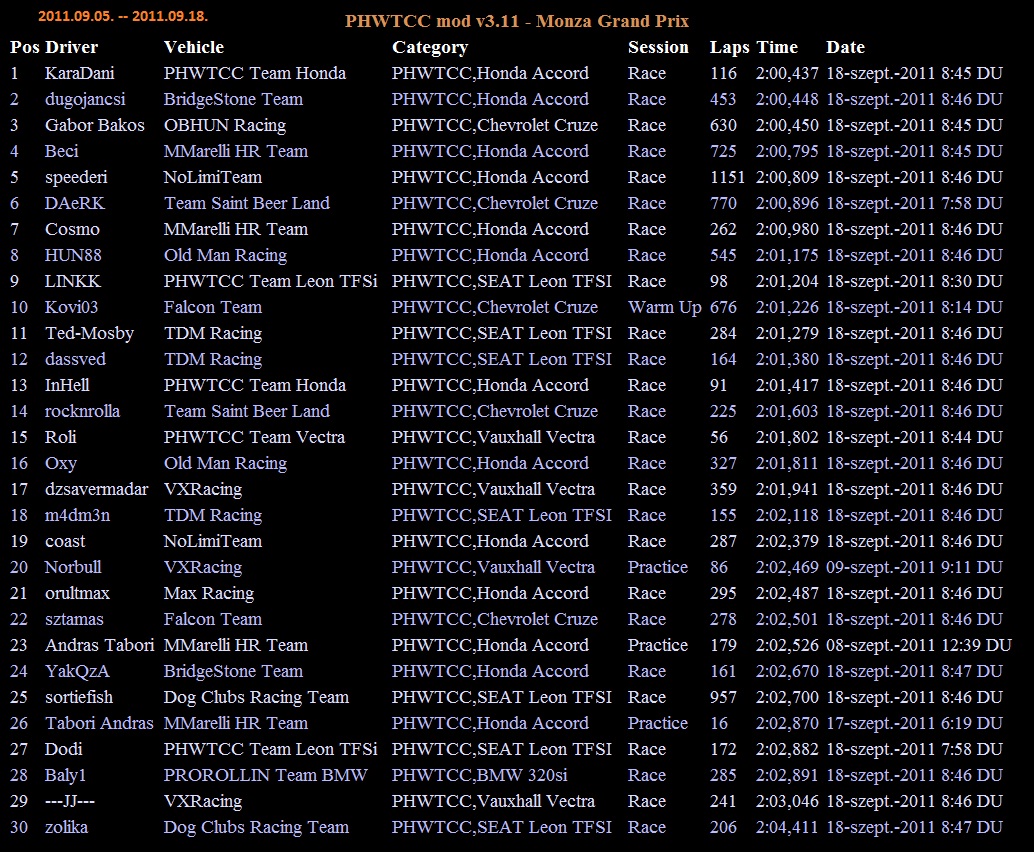The image size is (1034, 852).
Task: Select driver name Gabor Bakos
Action: click(x=94, y=125)
